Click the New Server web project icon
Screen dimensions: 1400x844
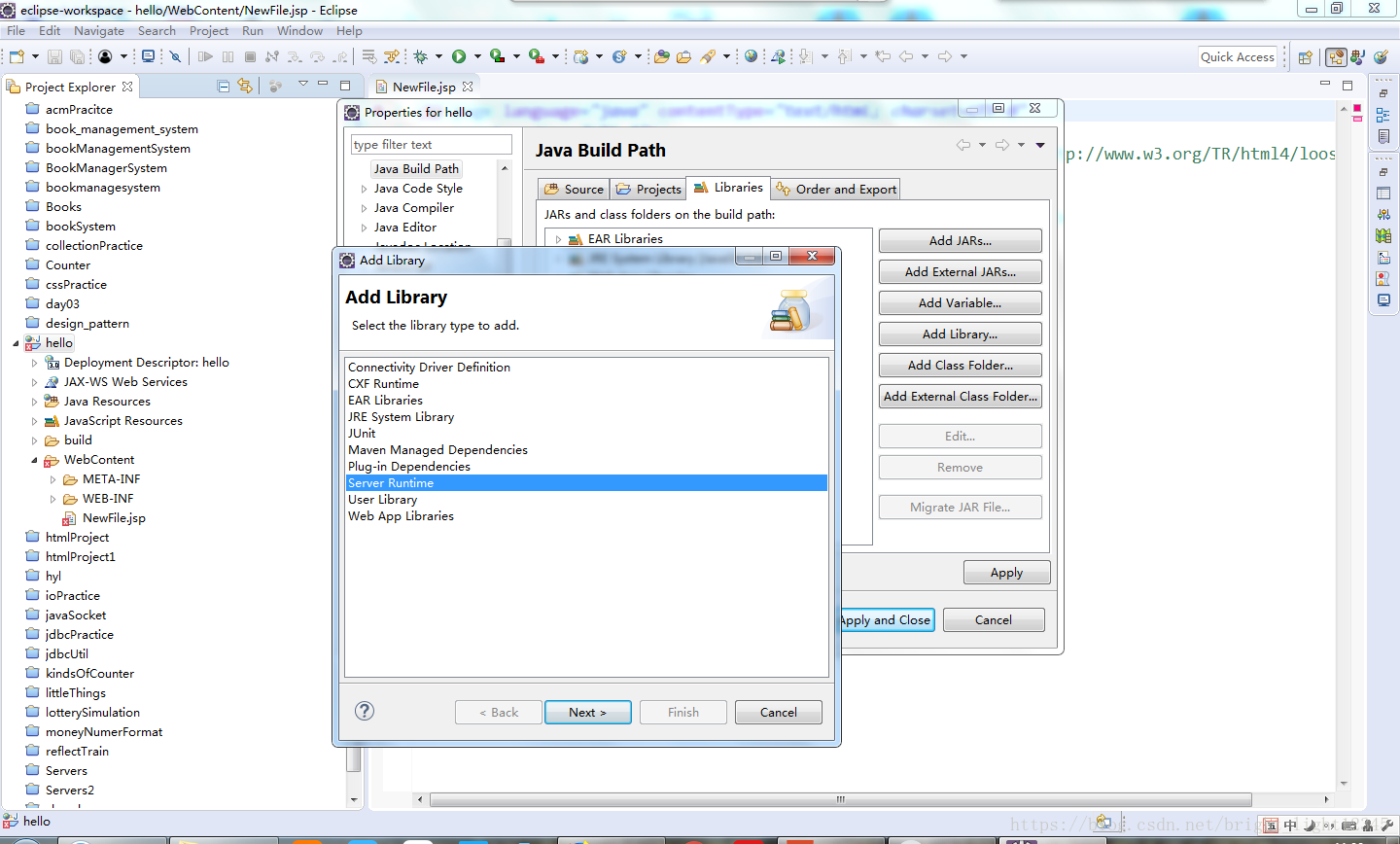point(580,56)
